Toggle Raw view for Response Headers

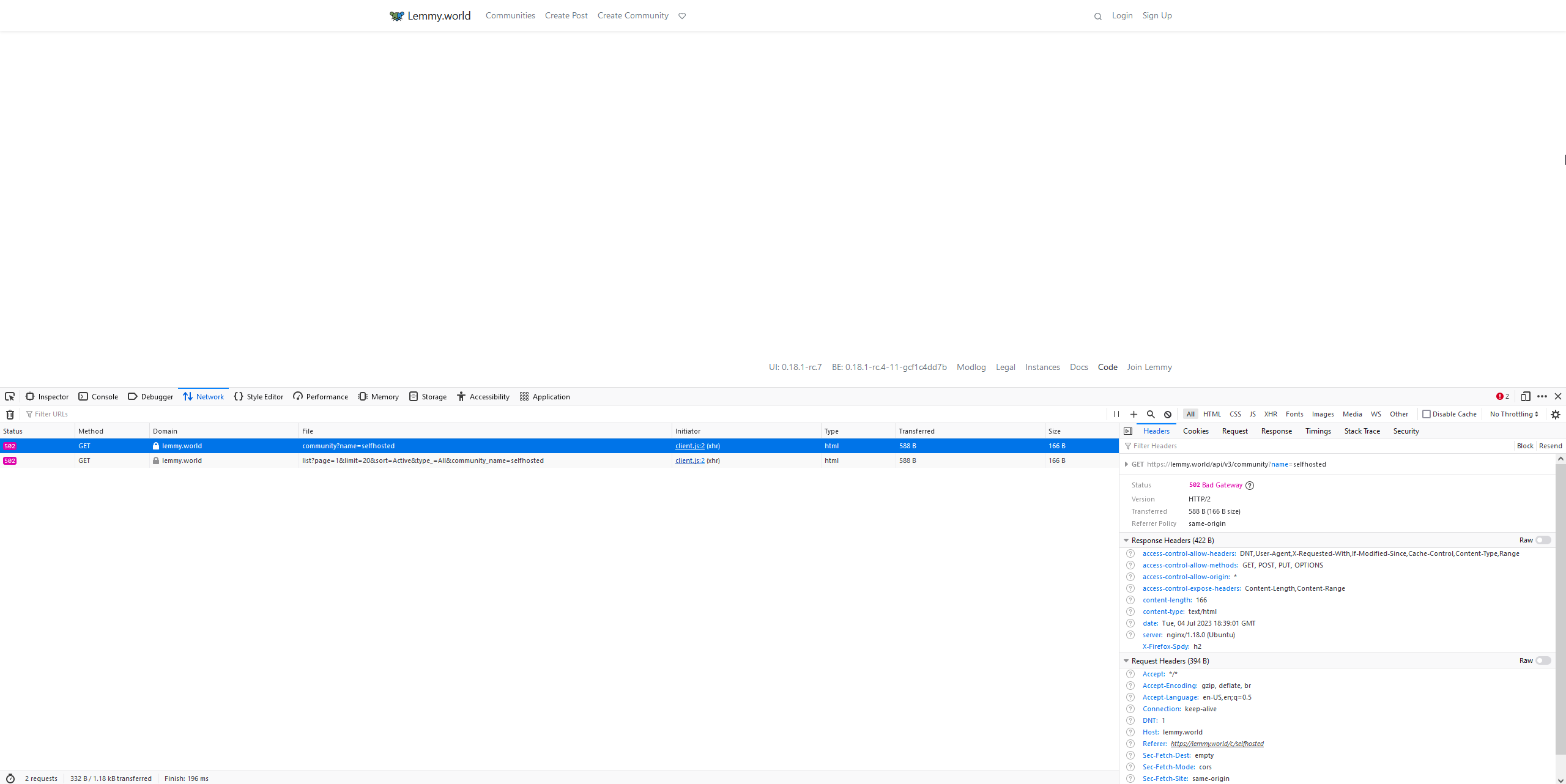[1543, 540]
